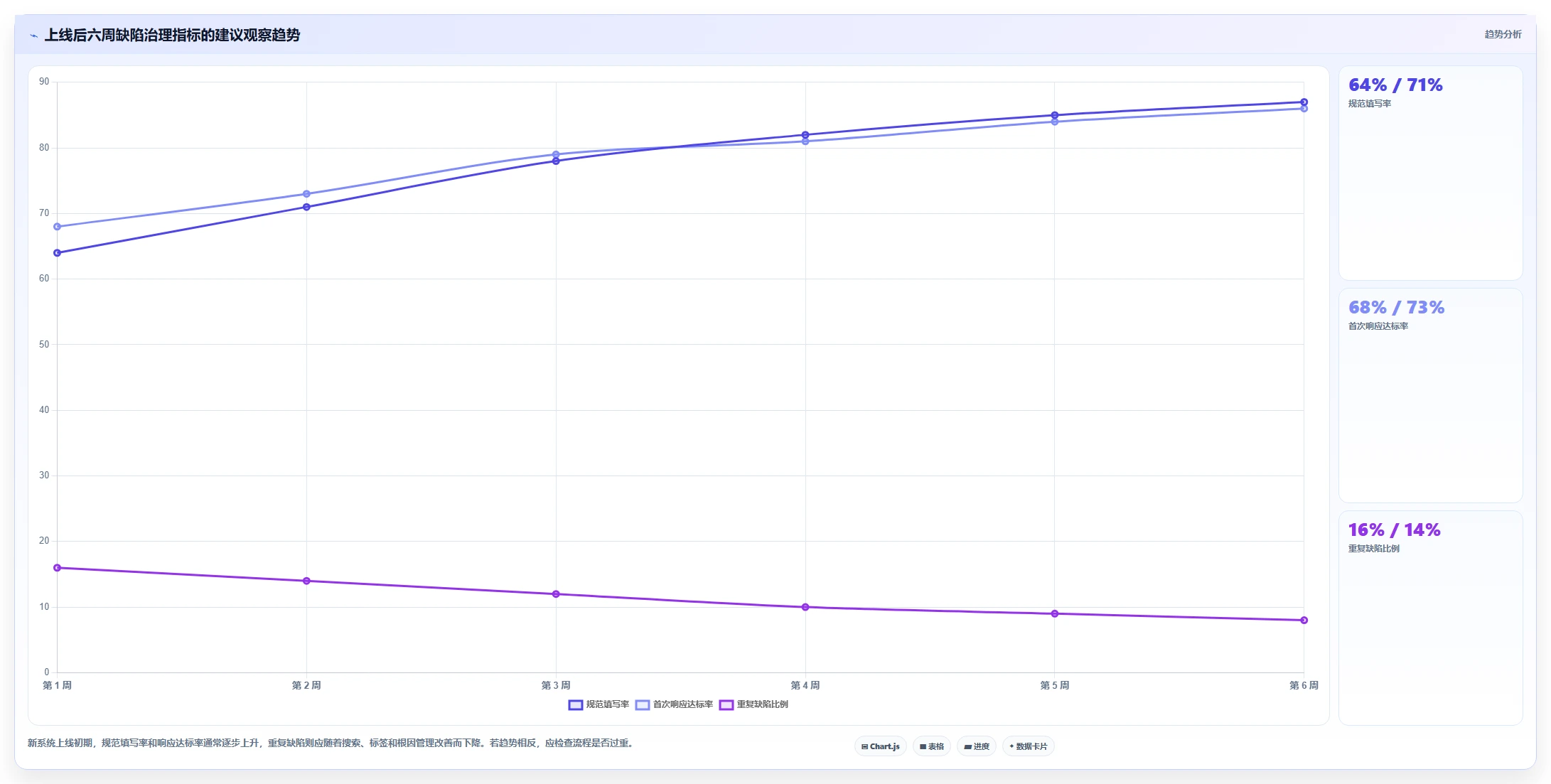Click the 68% / 73% stat value

click(x=1396, y=308)
